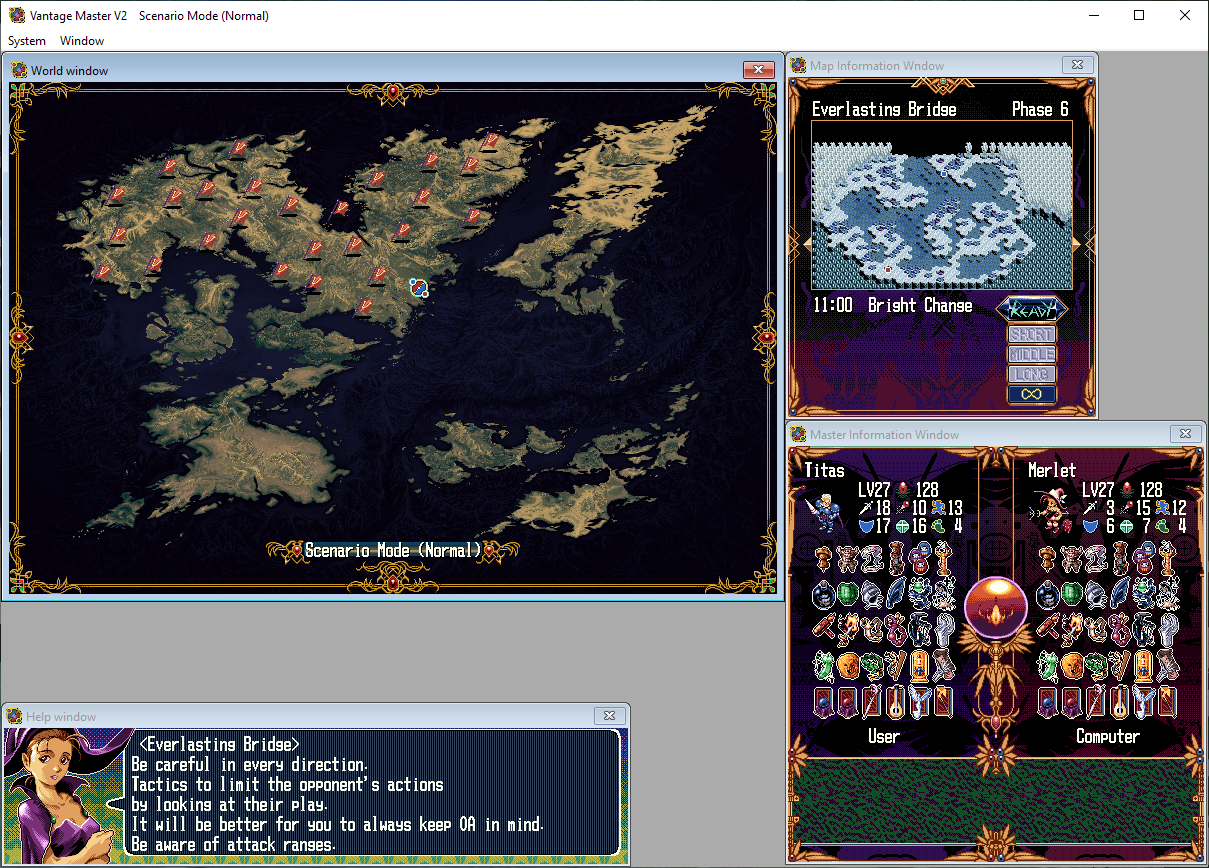Select the green emerald creature in Titas's grid

point(850,593)
